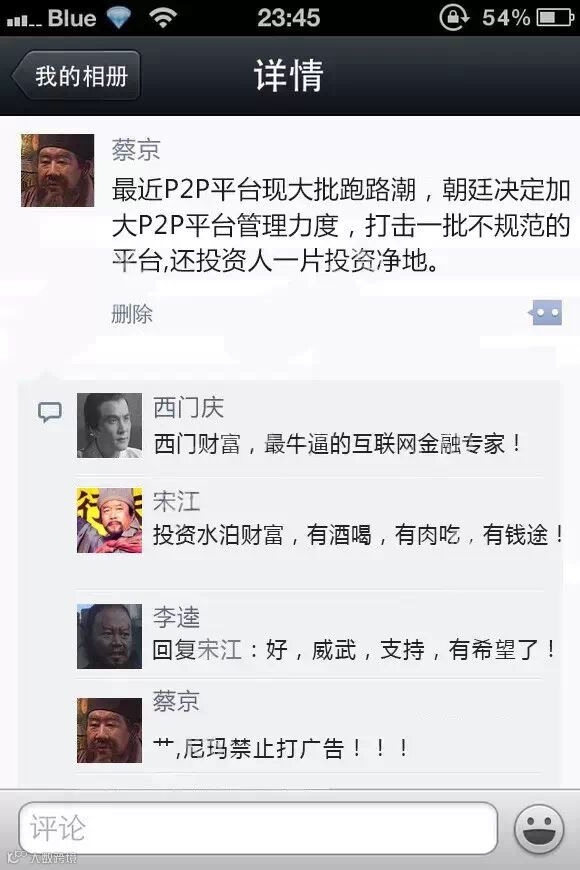Tap the blue diamond carrier icon
The image size is (580, 870).
pos(118,18)
